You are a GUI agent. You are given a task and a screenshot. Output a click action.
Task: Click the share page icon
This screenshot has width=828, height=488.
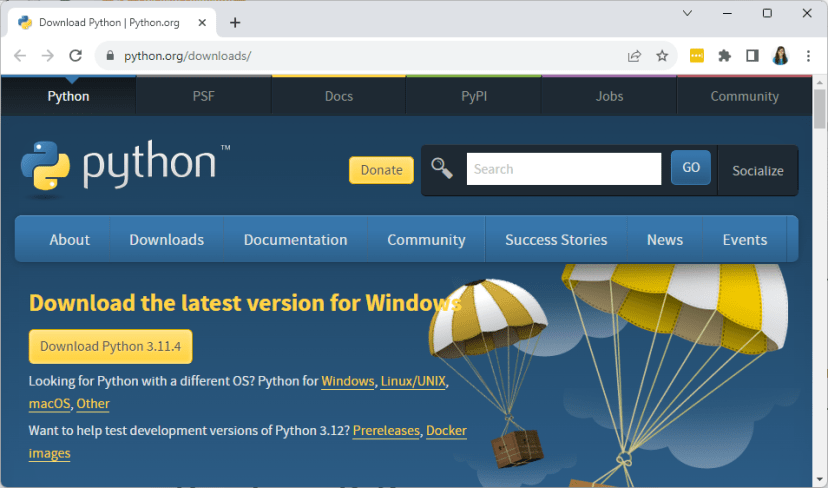tap(634, 56)
